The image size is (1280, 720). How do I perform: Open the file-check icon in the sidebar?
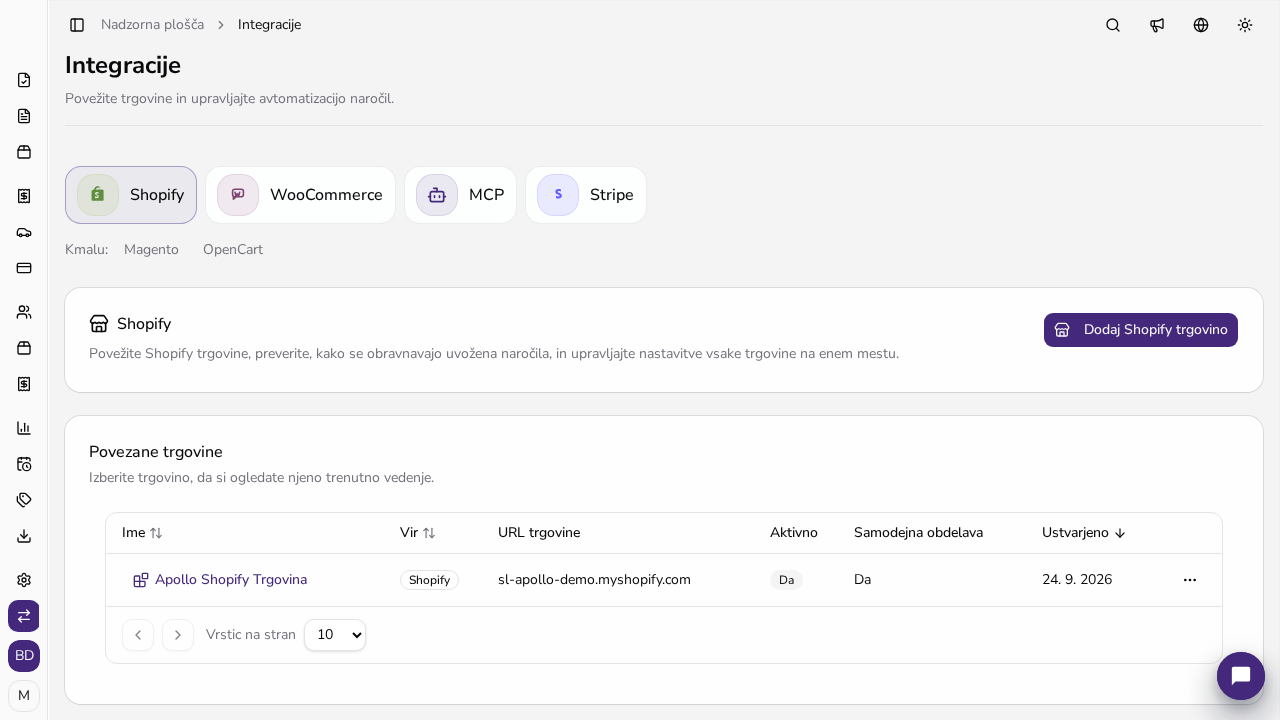coord(24,80)
